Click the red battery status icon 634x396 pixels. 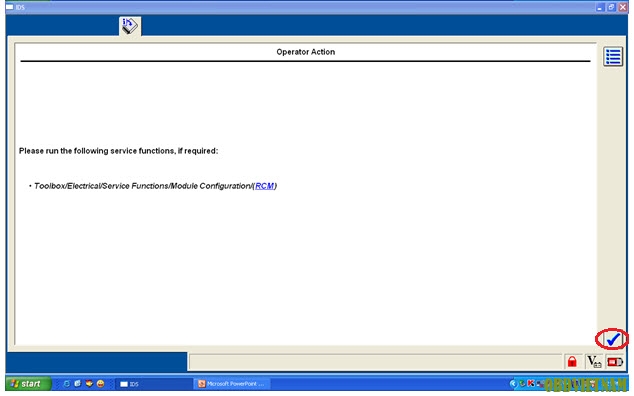[614, 361]
